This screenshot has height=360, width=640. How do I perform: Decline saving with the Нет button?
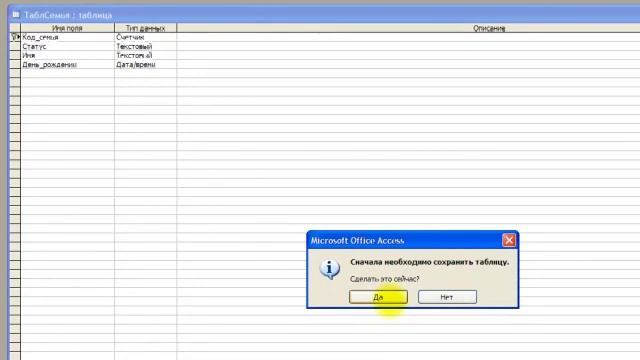point(447,297)
